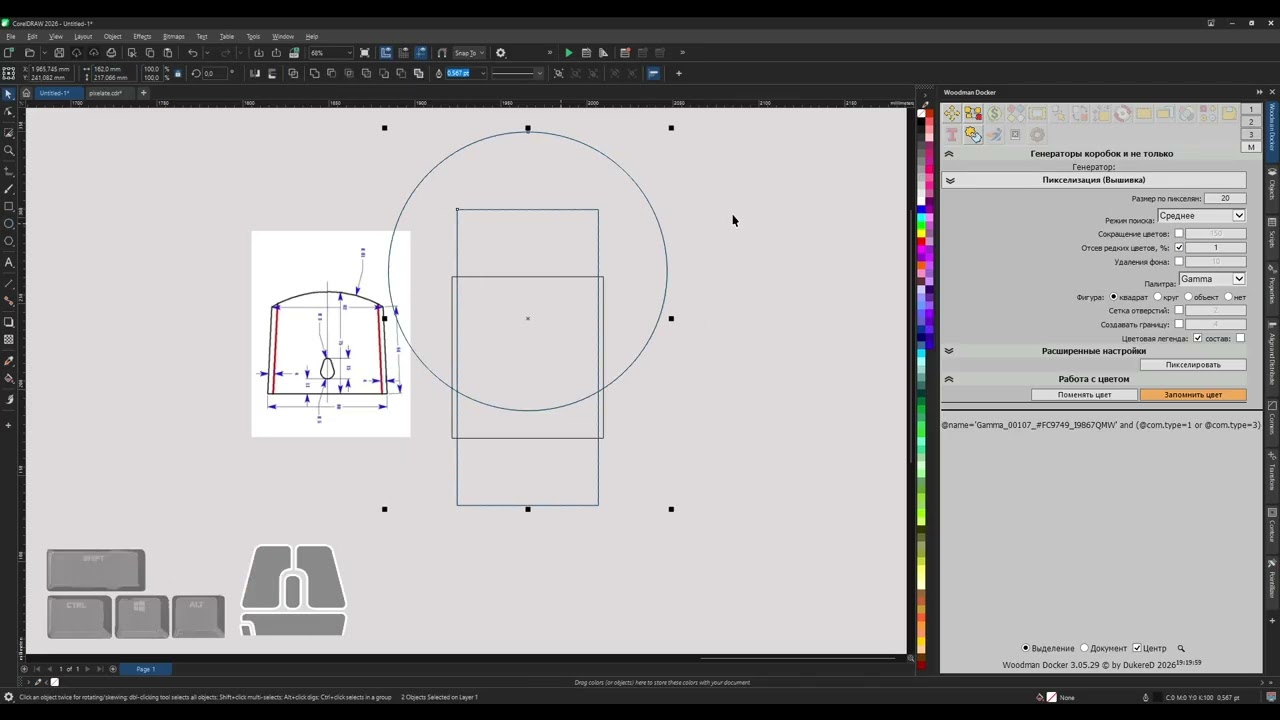
Task: Open the Effects menu
Action: (x=142, y=37)
